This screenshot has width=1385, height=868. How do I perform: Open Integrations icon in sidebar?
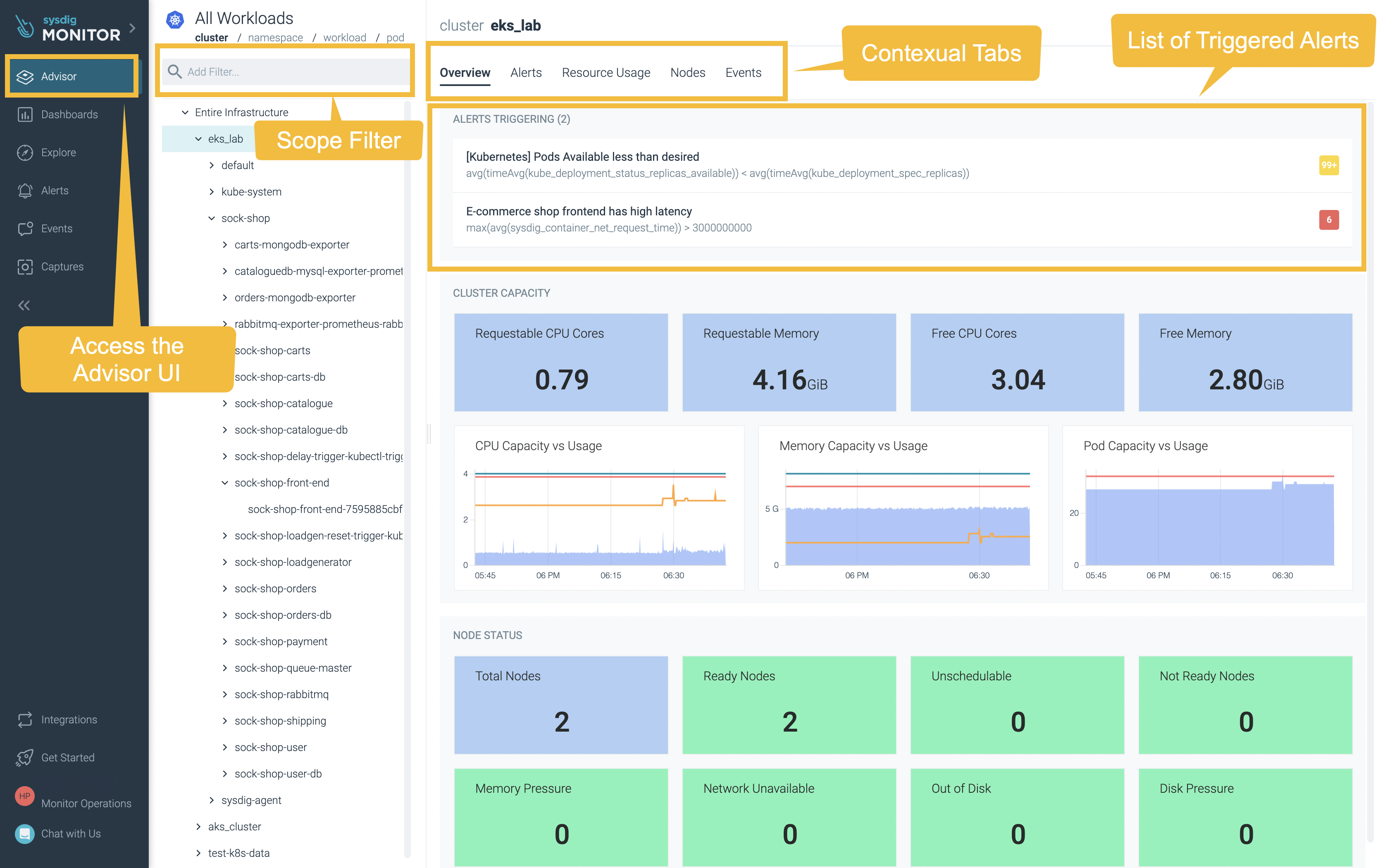[x=25, y=719]
